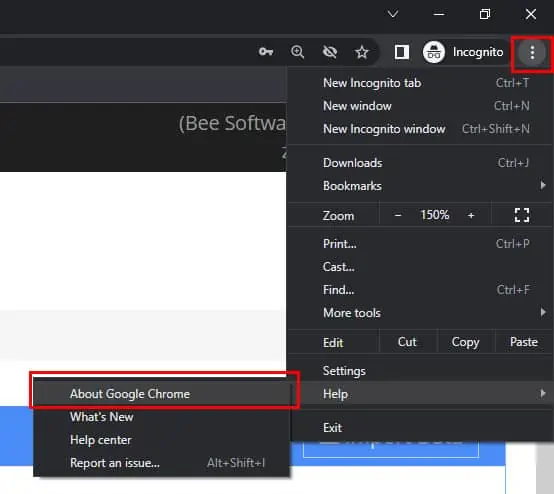Select Find... in the menu
The image size is (554, 494).
(x=420, y=290)
